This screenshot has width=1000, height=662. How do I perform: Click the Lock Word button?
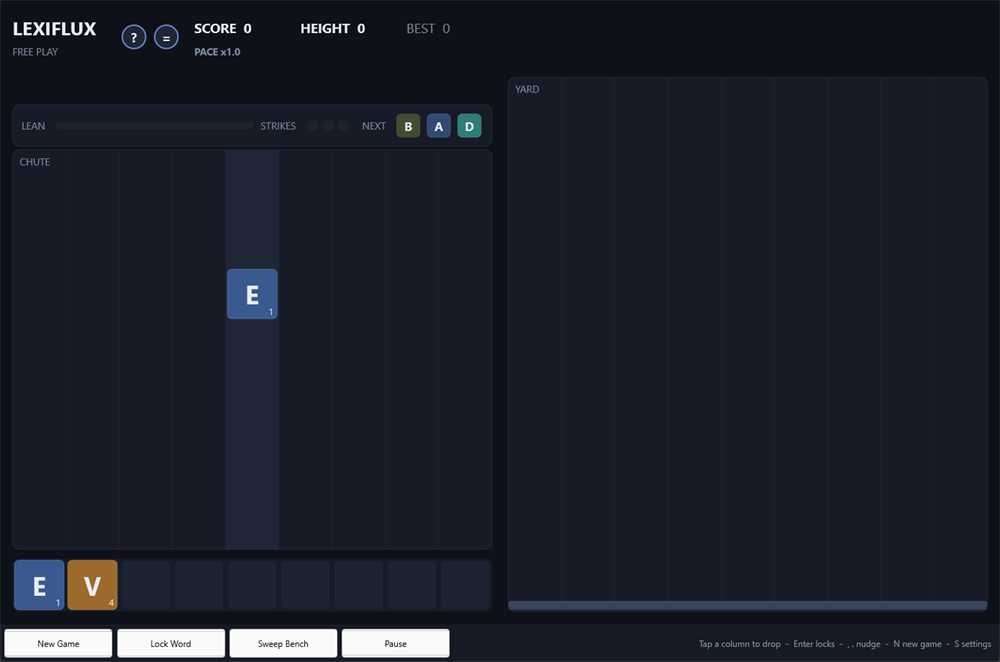tap(171, 644)
